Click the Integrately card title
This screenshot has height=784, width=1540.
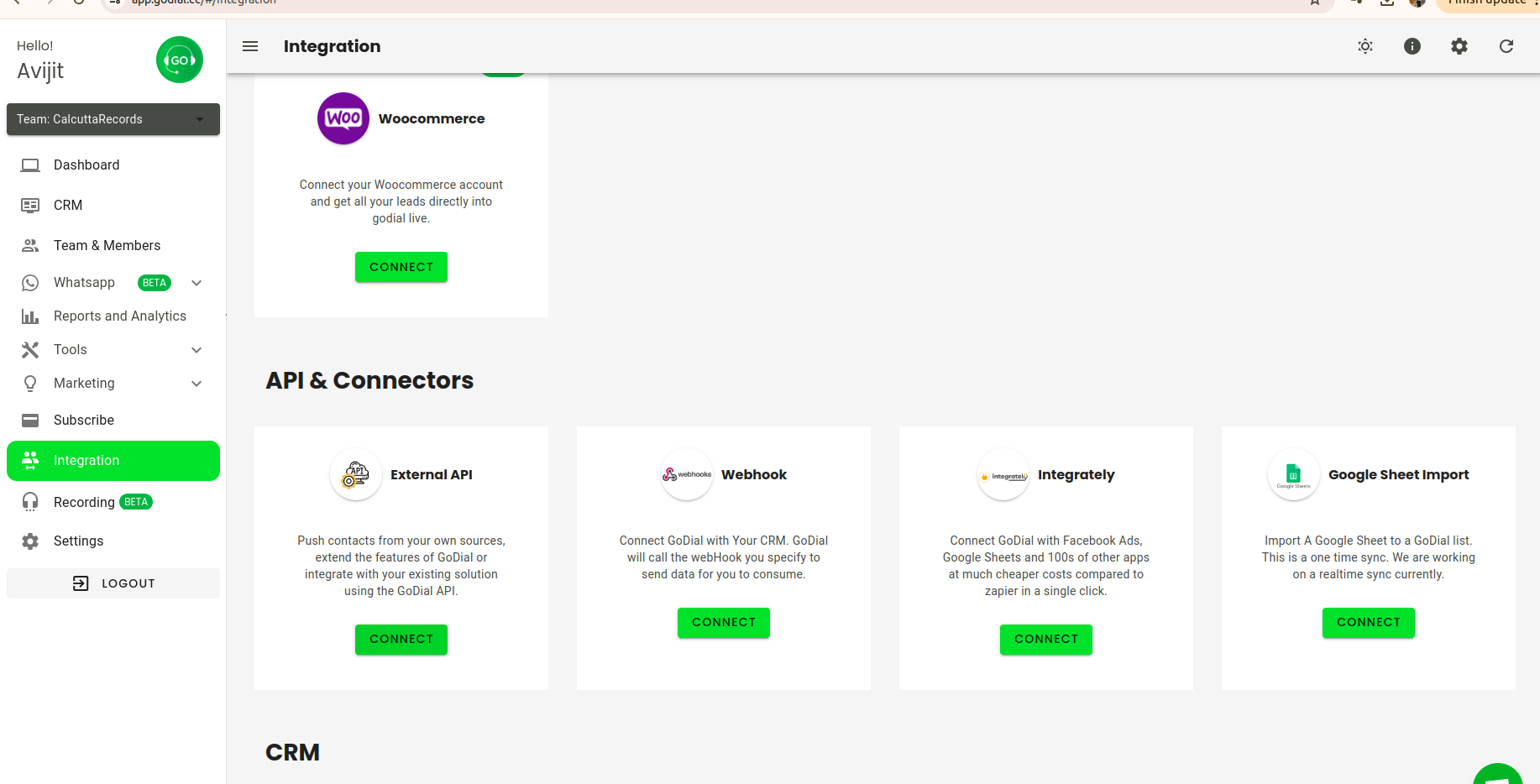1076,475
